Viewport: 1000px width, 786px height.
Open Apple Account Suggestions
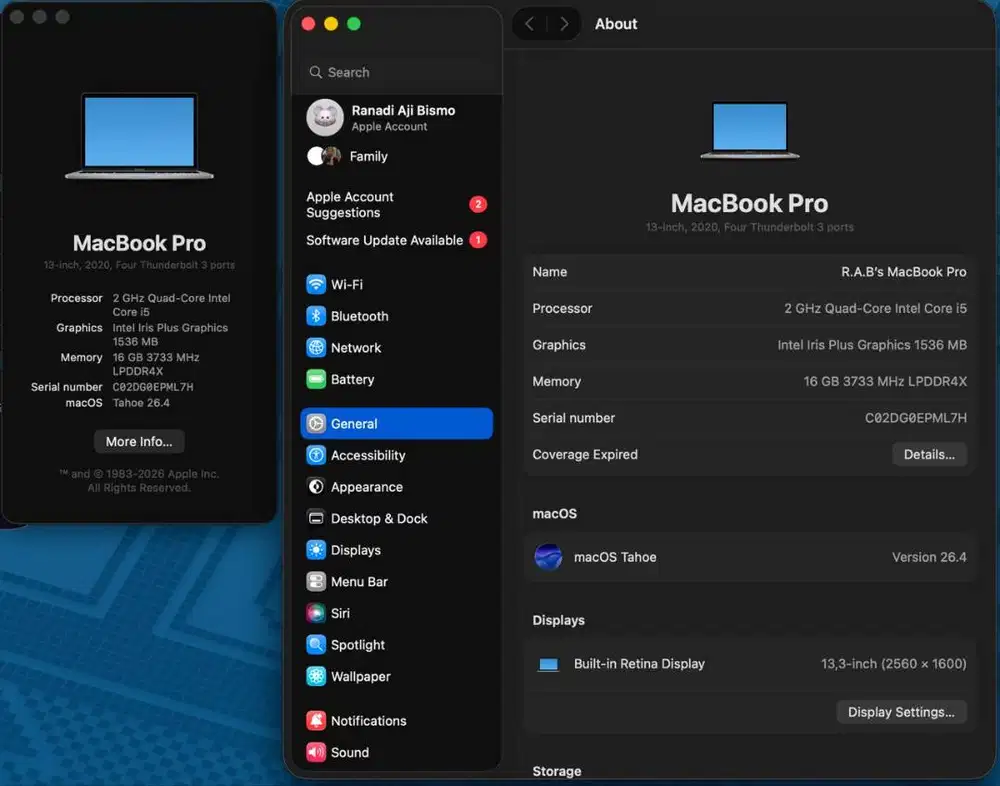click(397, 205)
